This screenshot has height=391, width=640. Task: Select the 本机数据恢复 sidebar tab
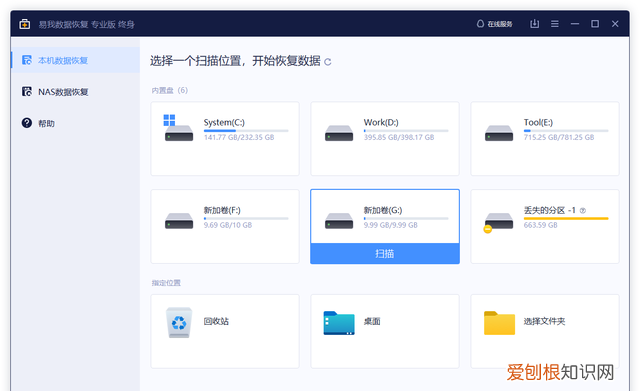[x=75, y=60]
